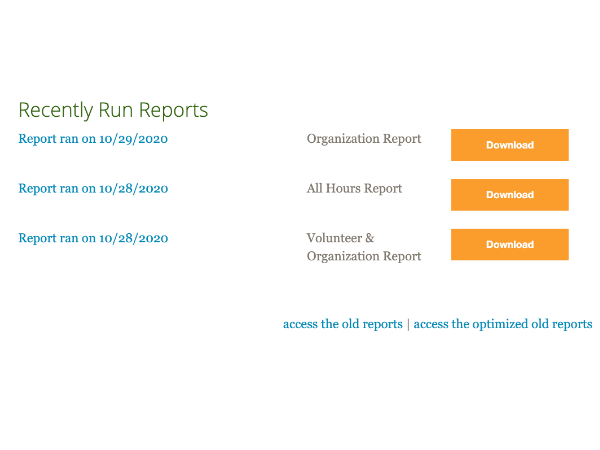Follow the 'access the old reports' link

click(343, 324)
